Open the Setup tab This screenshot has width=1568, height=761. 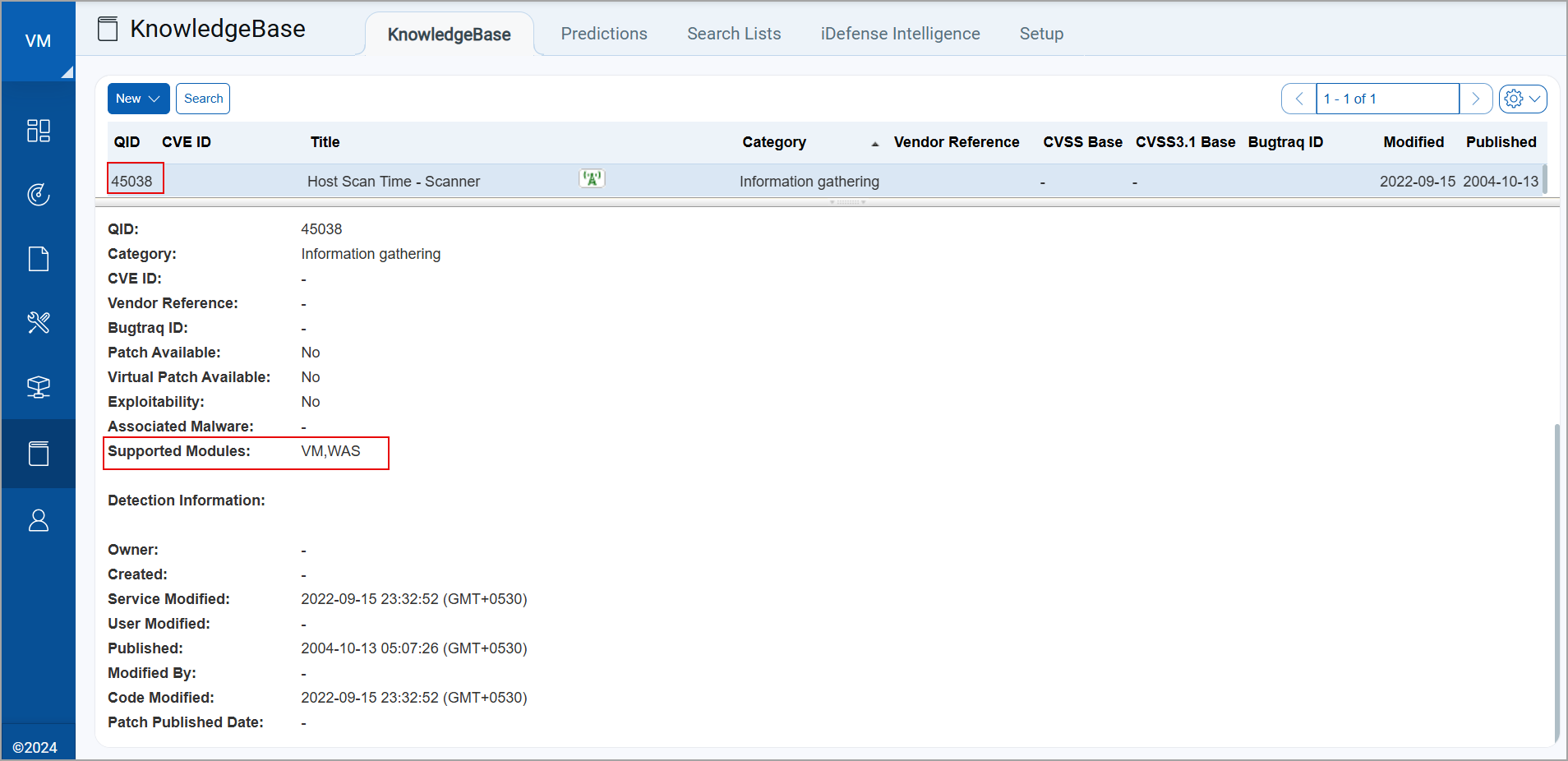(1041, 34)
